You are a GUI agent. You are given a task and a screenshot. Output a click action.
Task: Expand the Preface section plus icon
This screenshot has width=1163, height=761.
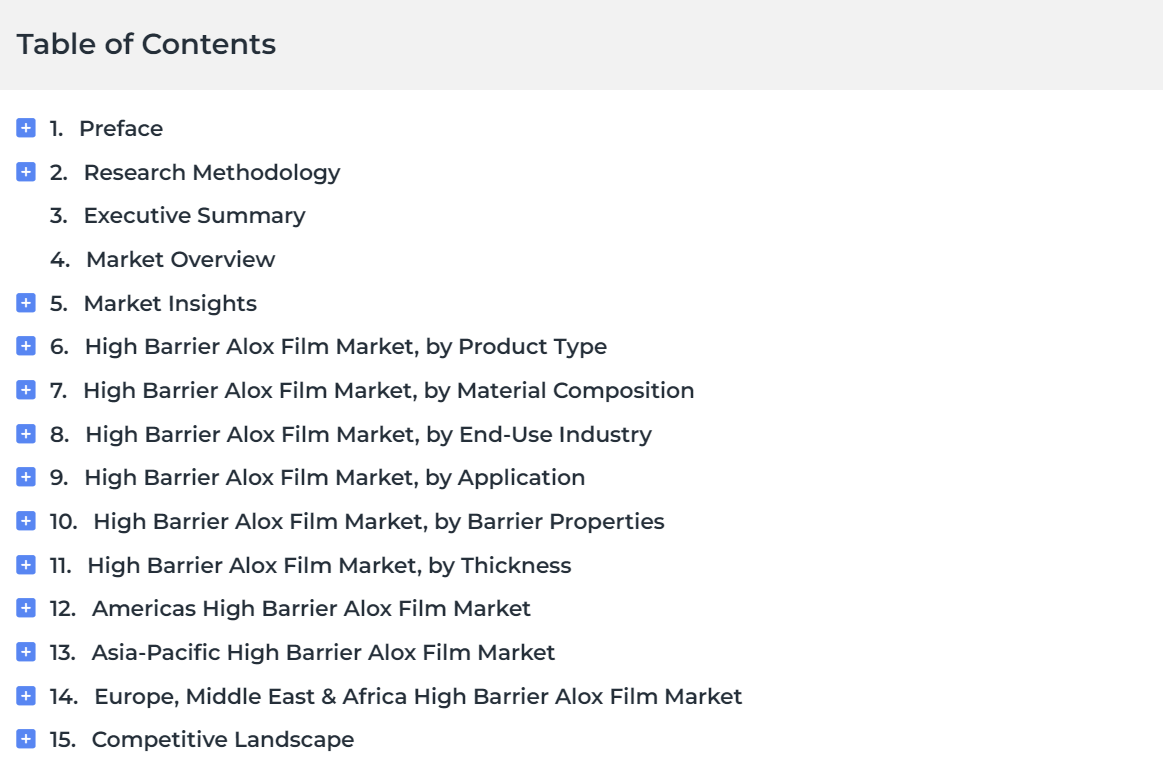coord(26,128)
